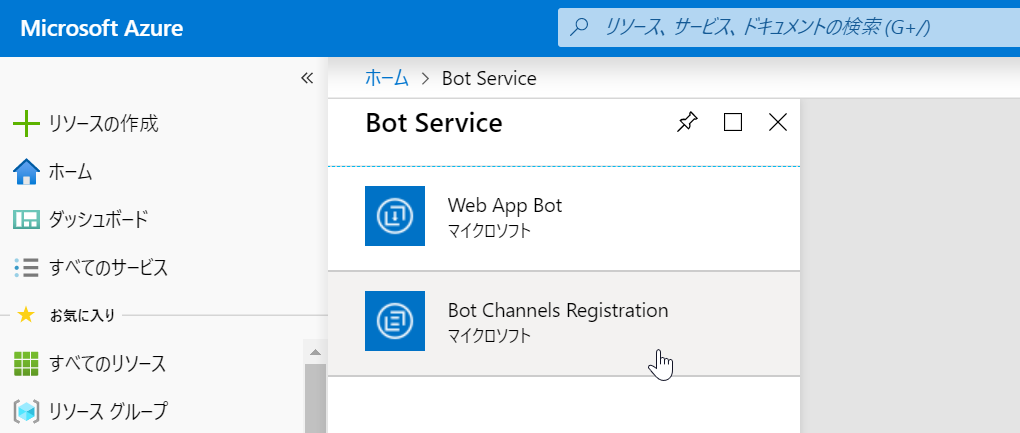Click the Resource Groups cube icon

26,411
